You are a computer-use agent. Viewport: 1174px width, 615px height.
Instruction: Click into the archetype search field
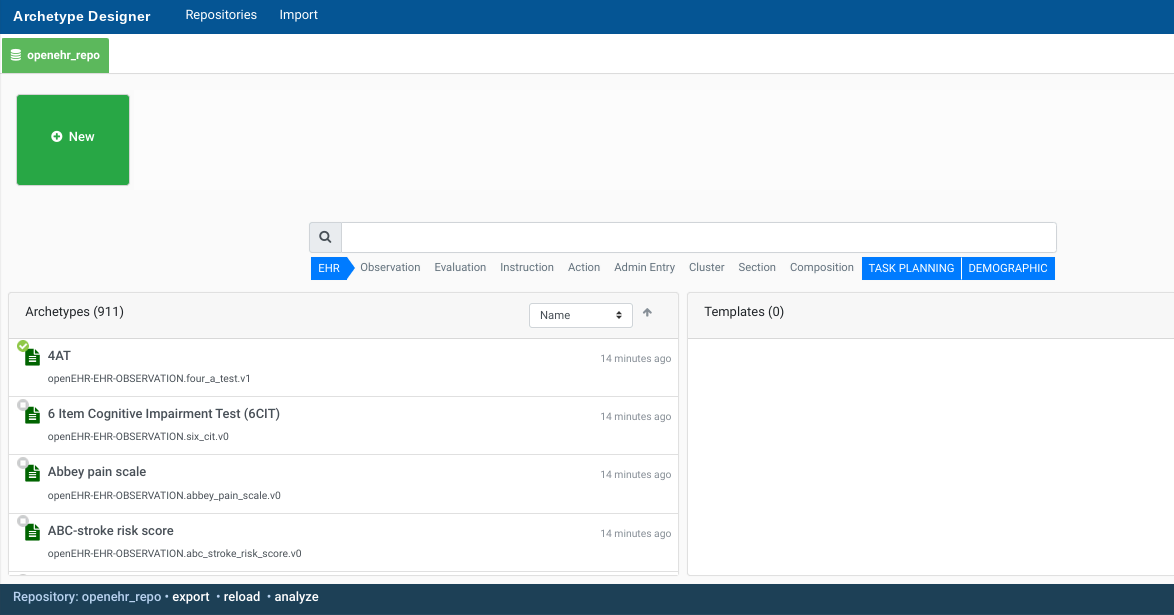click(698, 238)
